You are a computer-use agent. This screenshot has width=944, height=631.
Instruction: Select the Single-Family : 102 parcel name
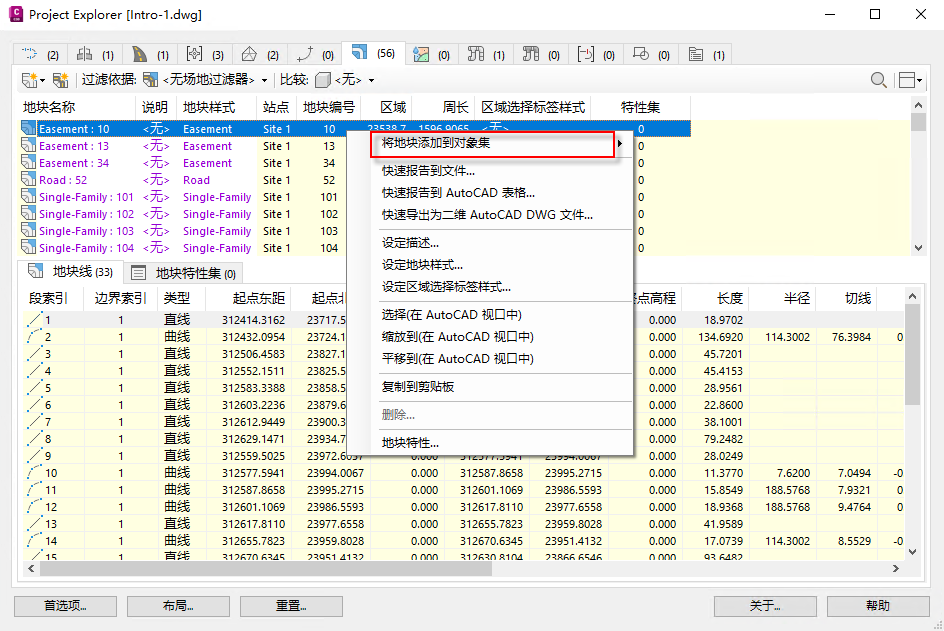tap(86, 214)
